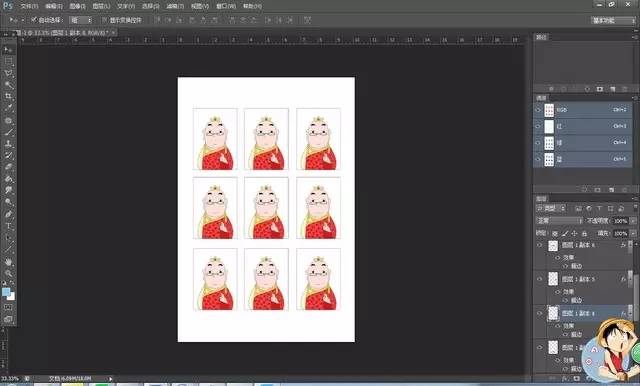The image size is (640, 386).
Task: Click lock all padlock icon
Action: [x=584, y=234]
